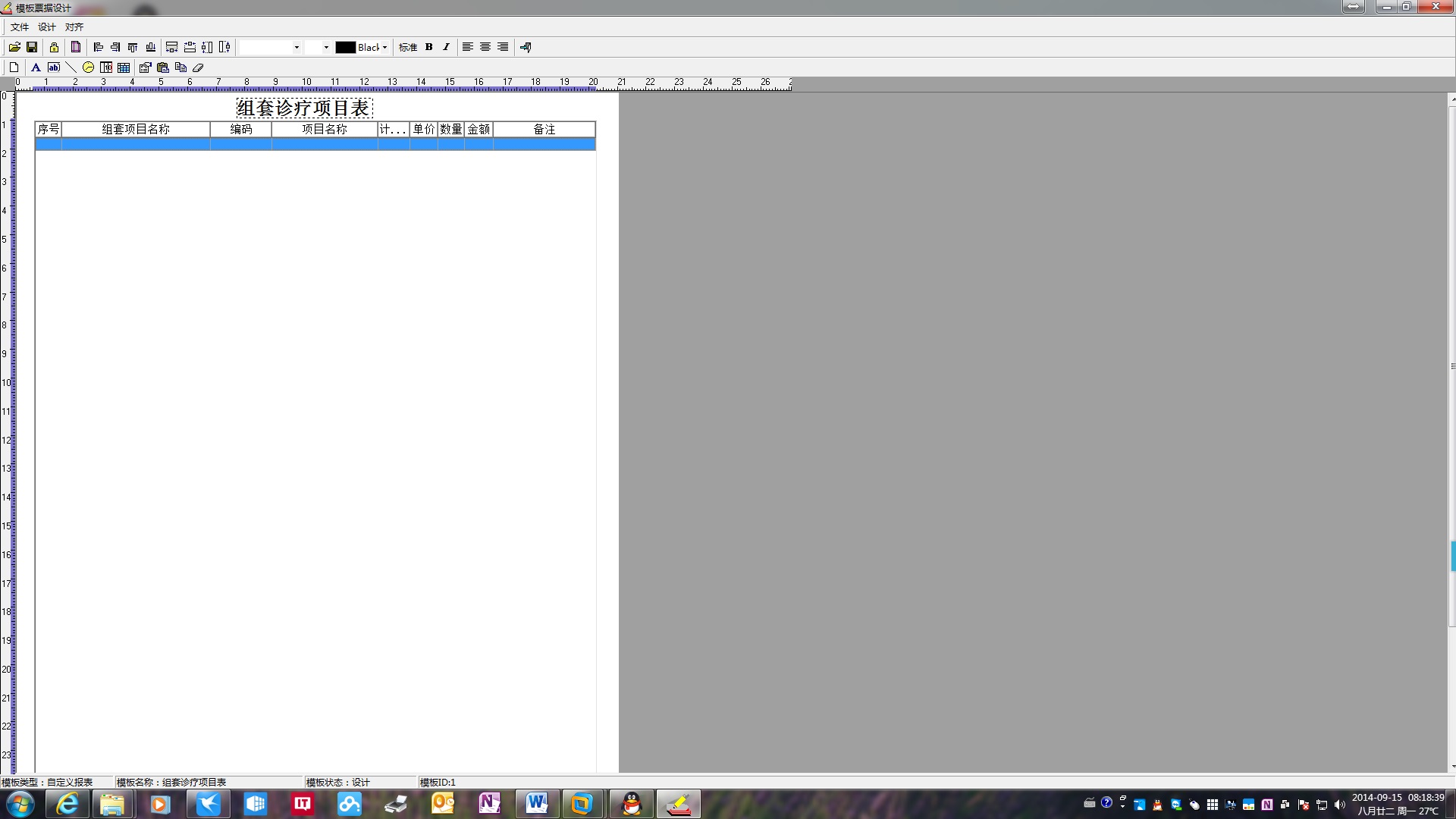Save the template with floppy icon
1456x819 pixels.
(x=32, y=47)
